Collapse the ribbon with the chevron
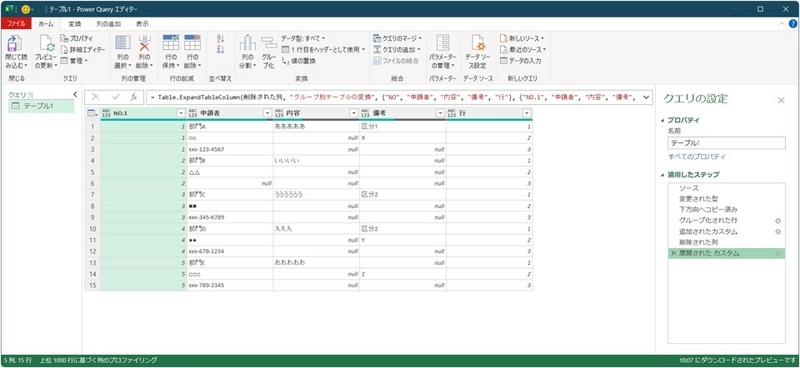The height and width of the screenshot is (368, 800). pyautogui.click(x=783, y=23)
